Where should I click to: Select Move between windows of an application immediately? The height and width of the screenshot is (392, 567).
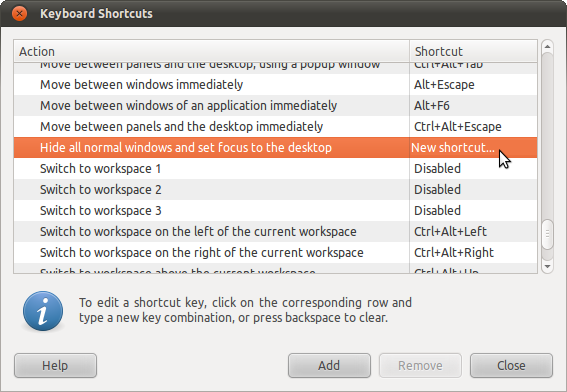coord(276,106)
